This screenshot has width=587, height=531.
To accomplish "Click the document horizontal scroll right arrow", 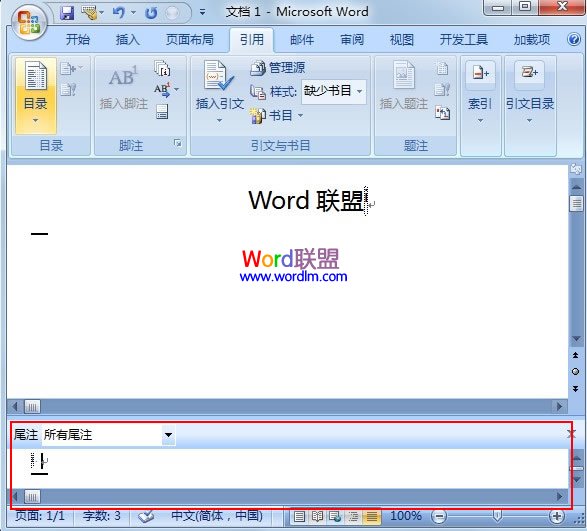I will pyautogui.click(x=559, y=406).
